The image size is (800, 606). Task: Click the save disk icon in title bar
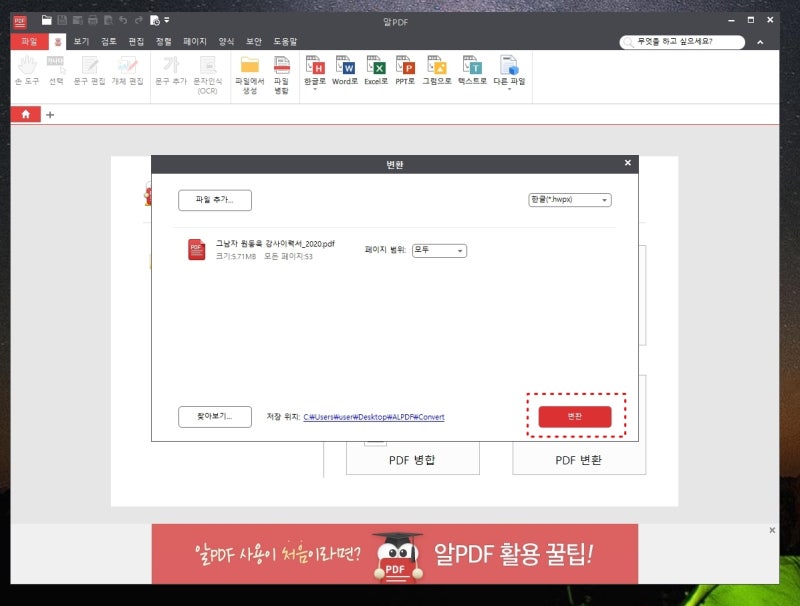(62, 20)
